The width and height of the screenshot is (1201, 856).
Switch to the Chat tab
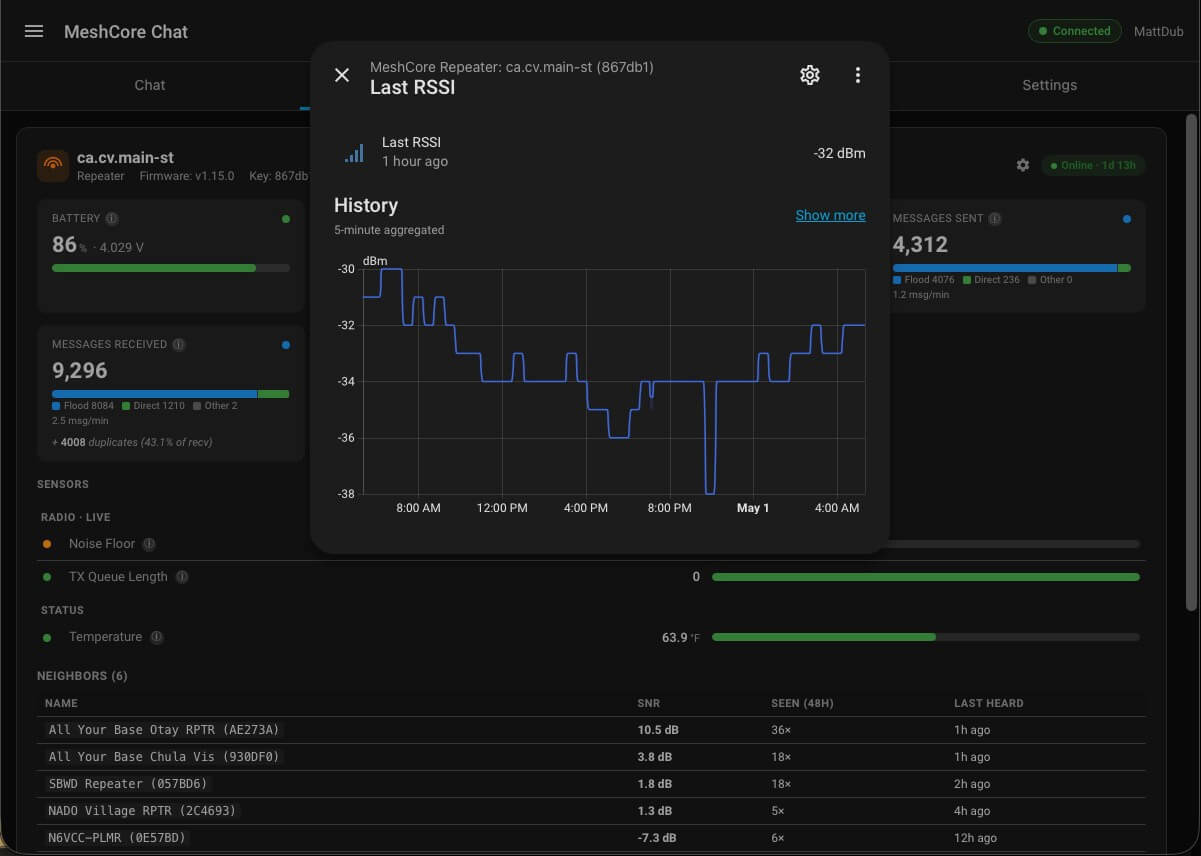(x=150, y=85)
